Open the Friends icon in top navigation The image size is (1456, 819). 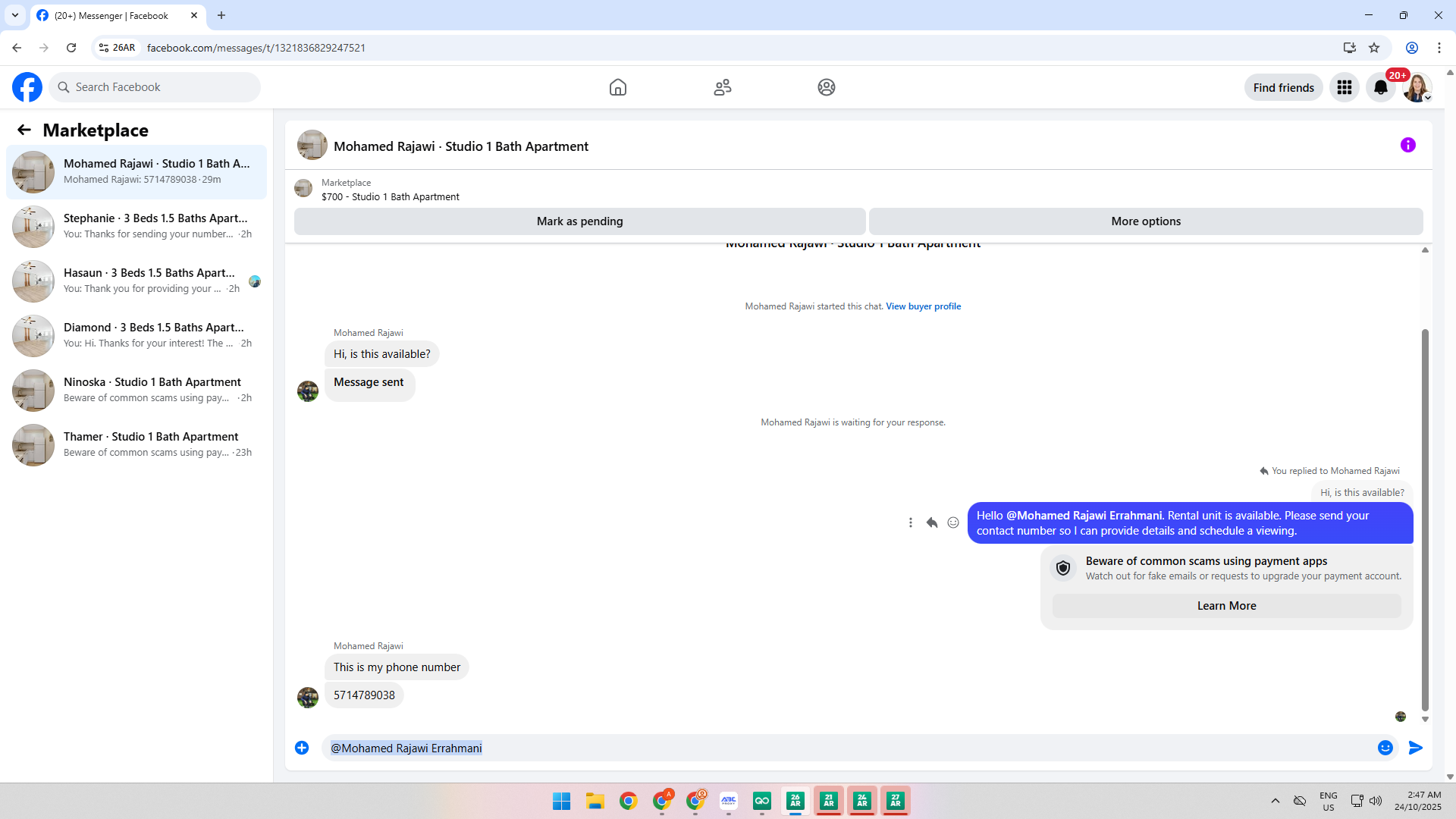tap(723, 87)
